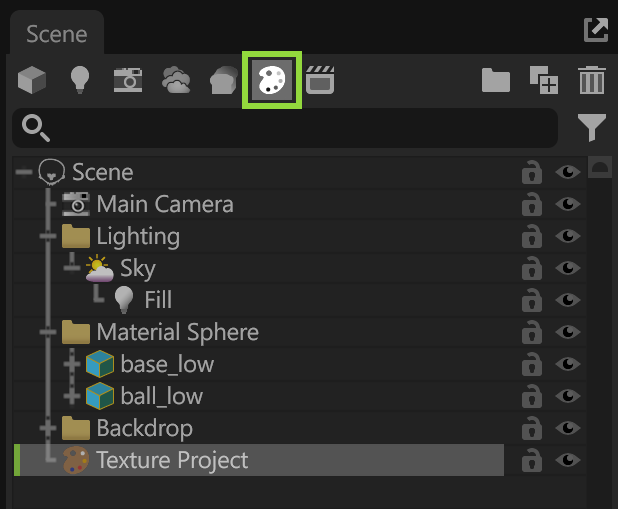Delete the selected object (trash icon)
This screenshot has width=618, height=509.
pyautogui.click(x=592, y=80)
